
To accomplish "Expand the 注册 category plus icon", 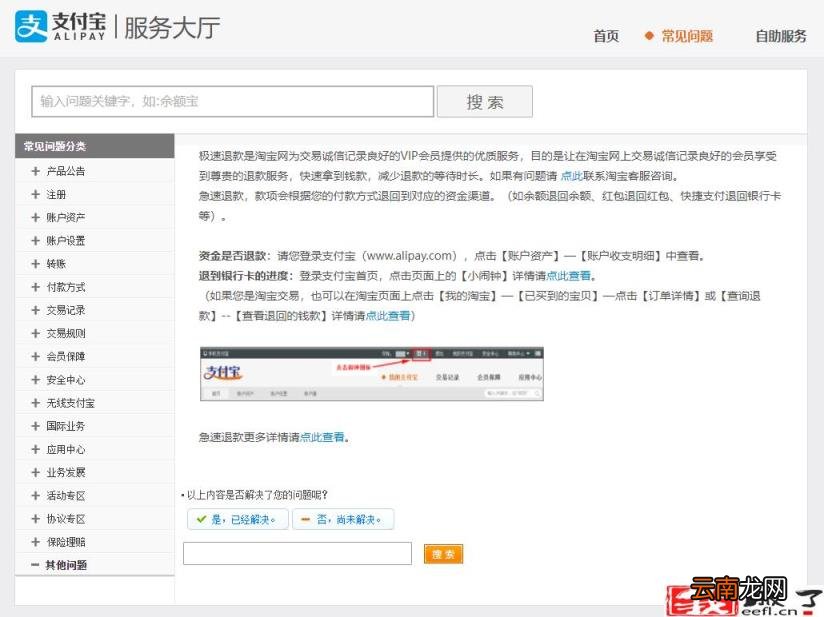I will click(x=35, y=194).
